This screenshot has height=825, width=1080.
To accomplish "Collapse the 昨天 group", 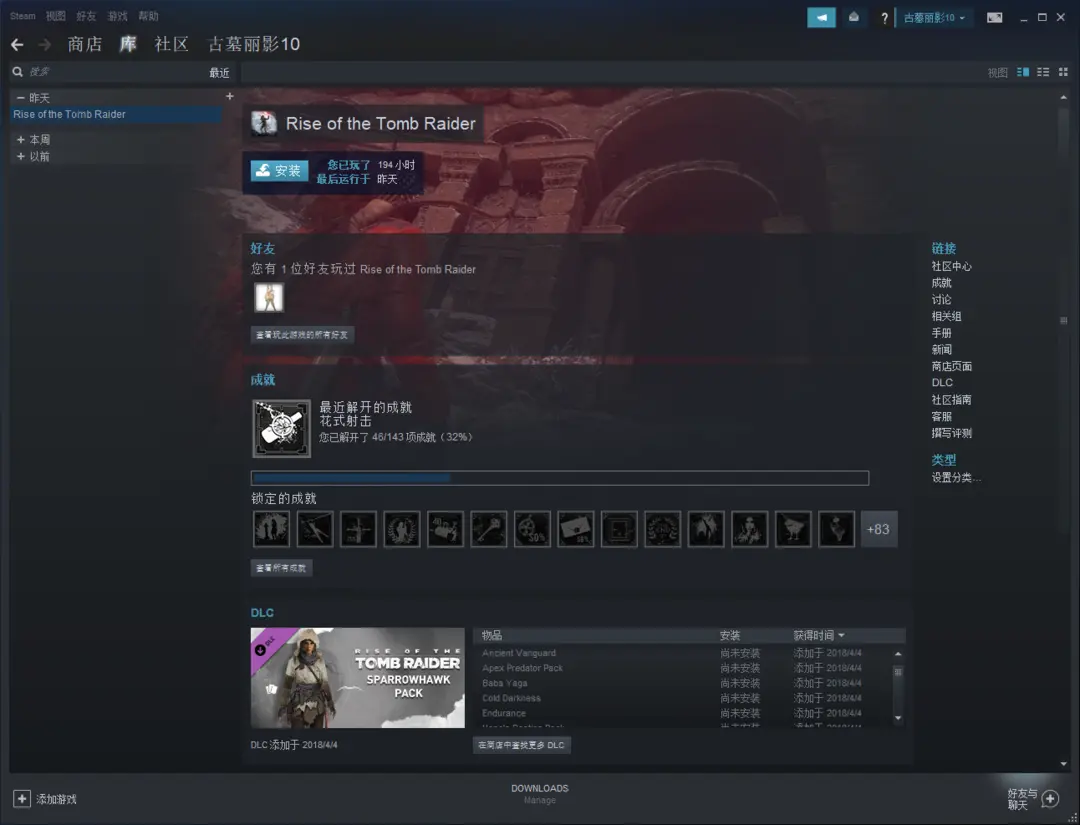I will [x=21, y=98].
